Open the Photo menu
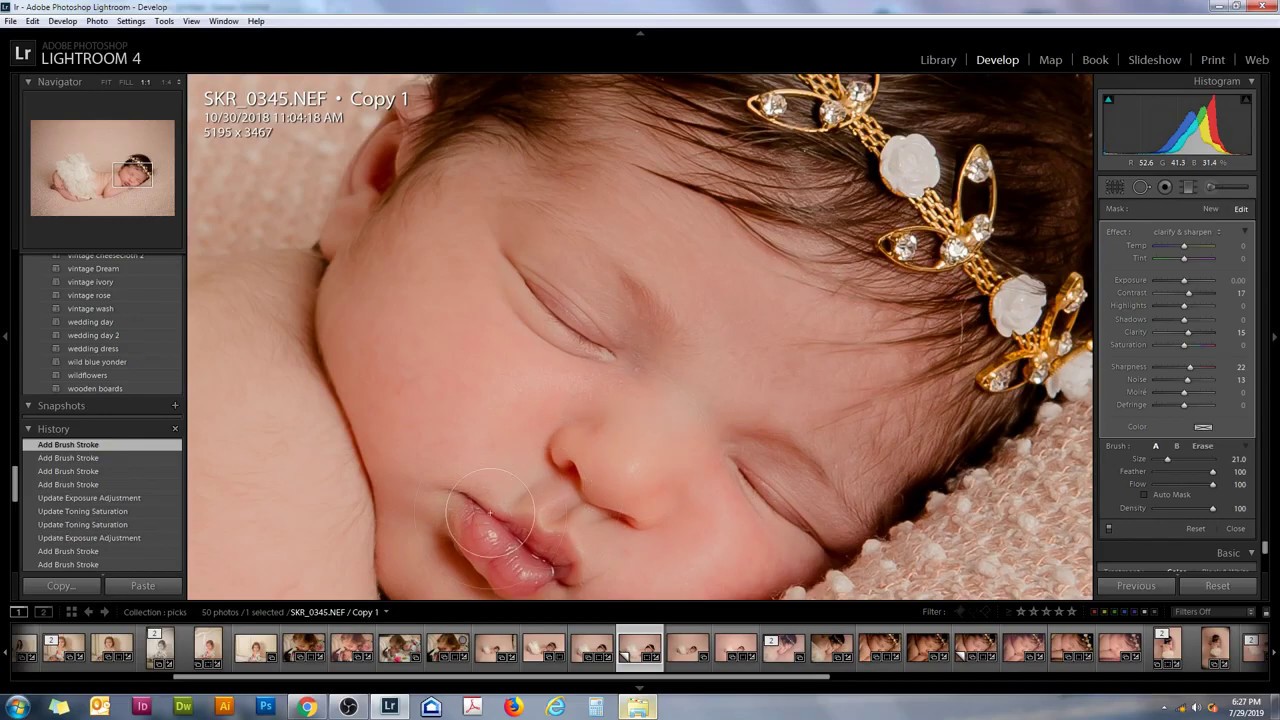The height and width of the screenshot is (720, 1280). [x=97, y=21]
